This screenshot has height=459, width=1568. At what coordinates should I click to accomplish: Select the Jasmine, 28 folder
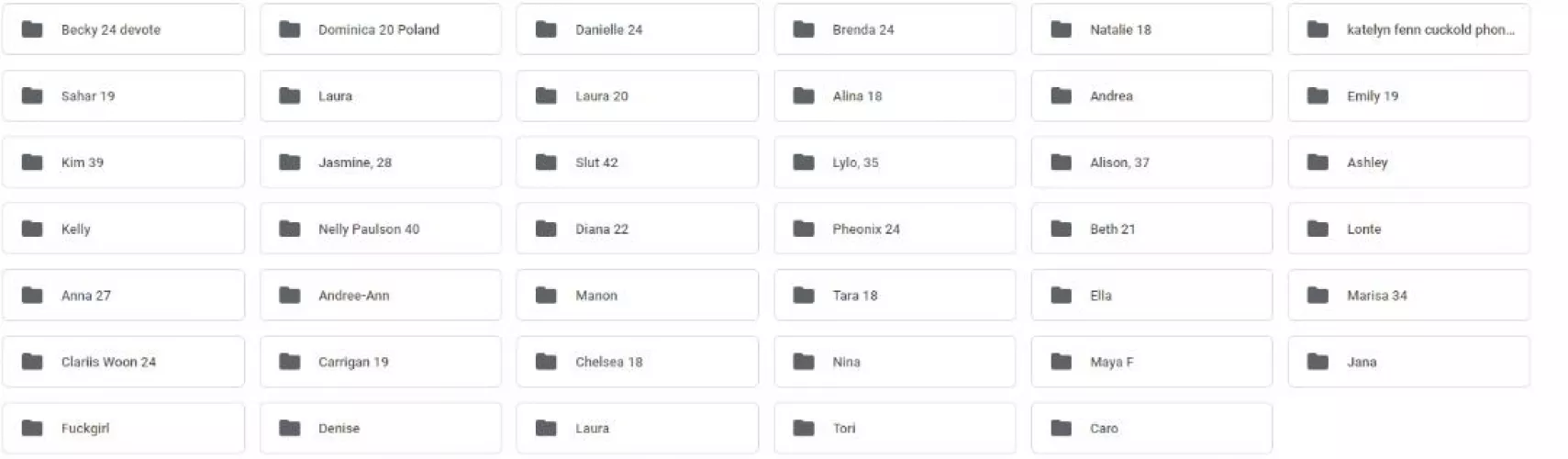[380, 162]
